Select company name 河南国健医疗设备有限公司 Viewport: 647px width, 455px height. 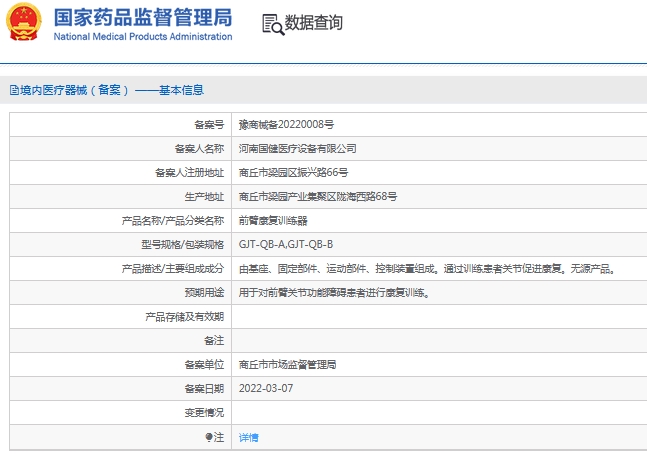[x=298, y=149]
